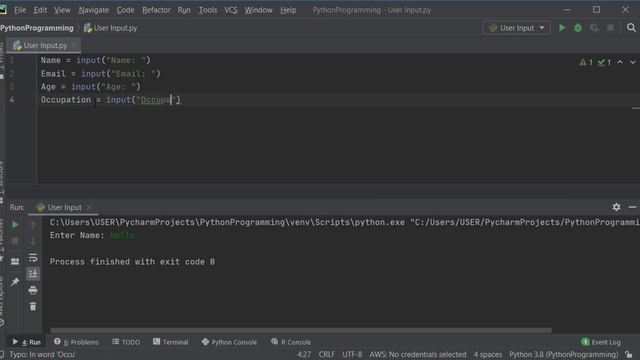Viewport: 640px width, 360px height.
Task: Hide the Run tool window
Action: click(x=632, y=207)
